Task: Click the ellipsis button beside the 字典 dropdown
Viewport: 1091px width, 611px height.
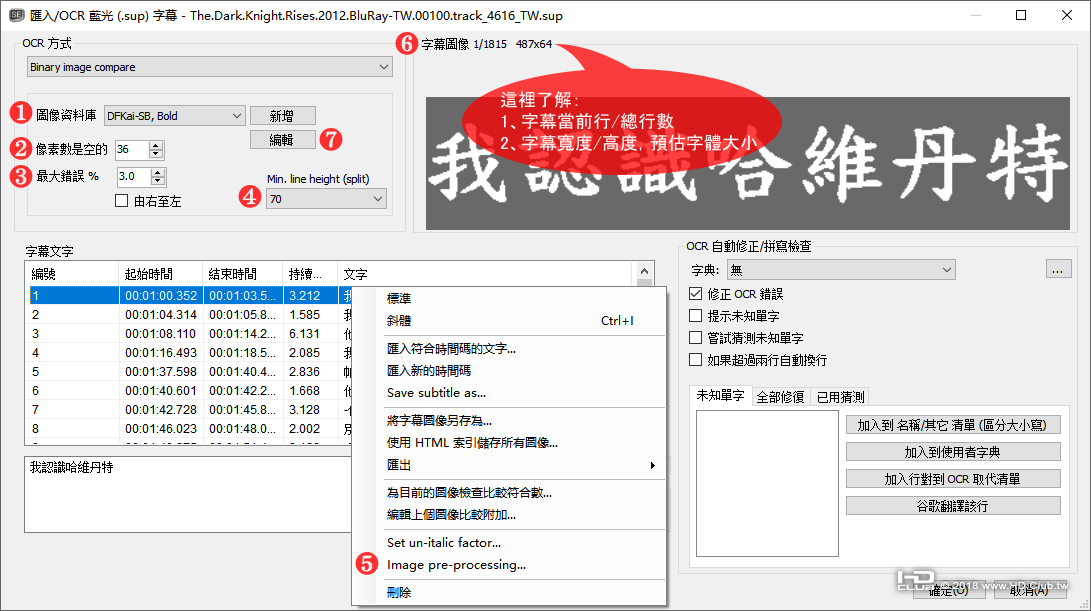Action: click(1058, 269)
